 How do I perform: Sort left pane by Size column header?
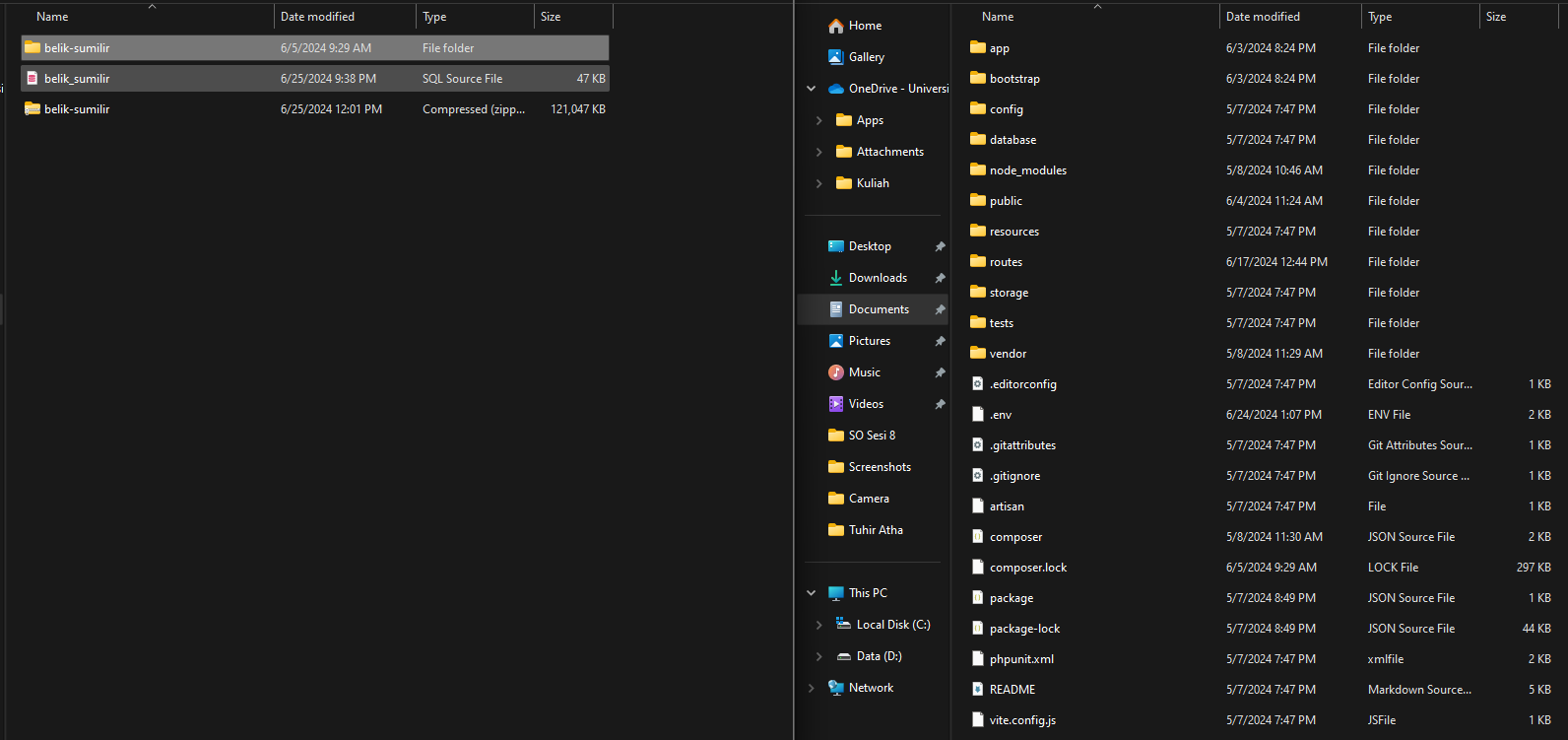pyautogui.click(x=551, y=17)
